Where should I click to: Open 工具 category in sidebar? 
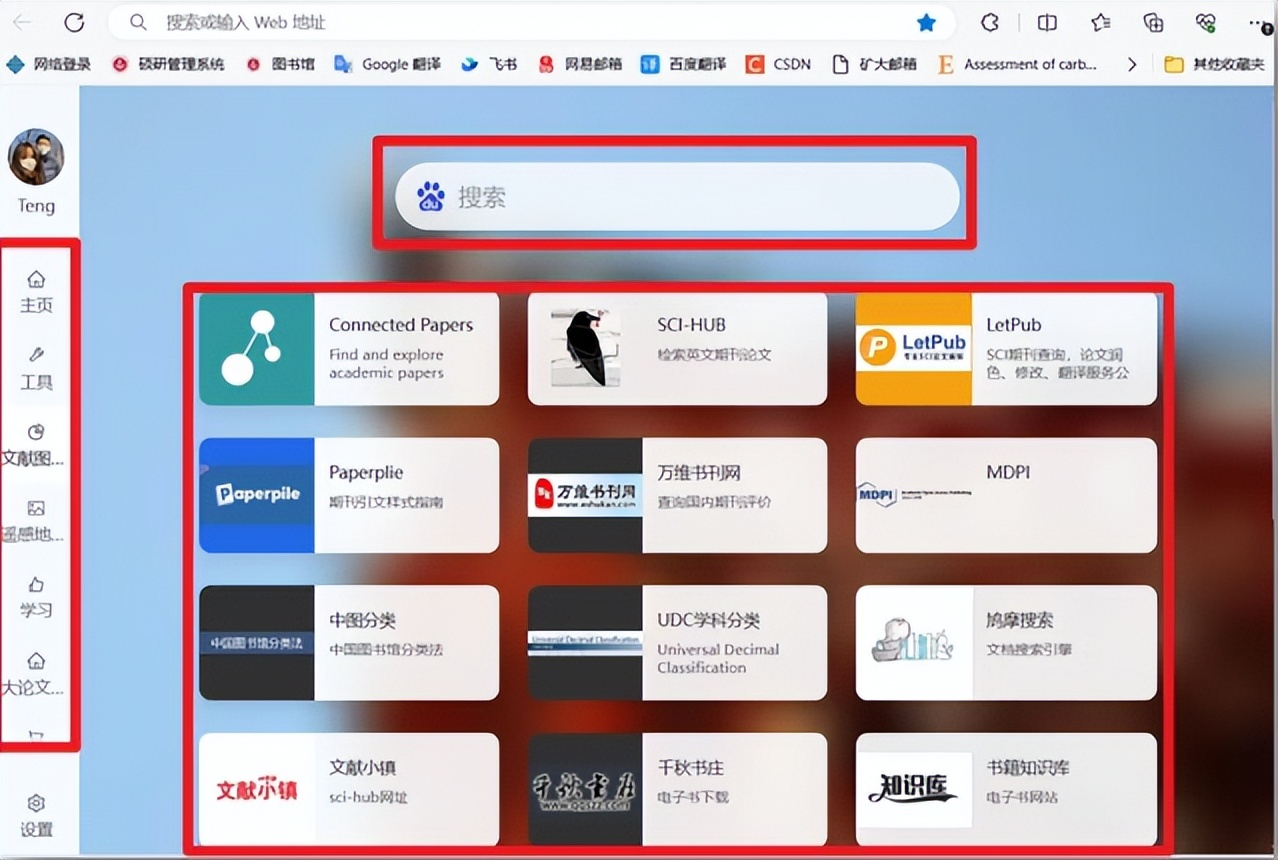coord(36,368)
